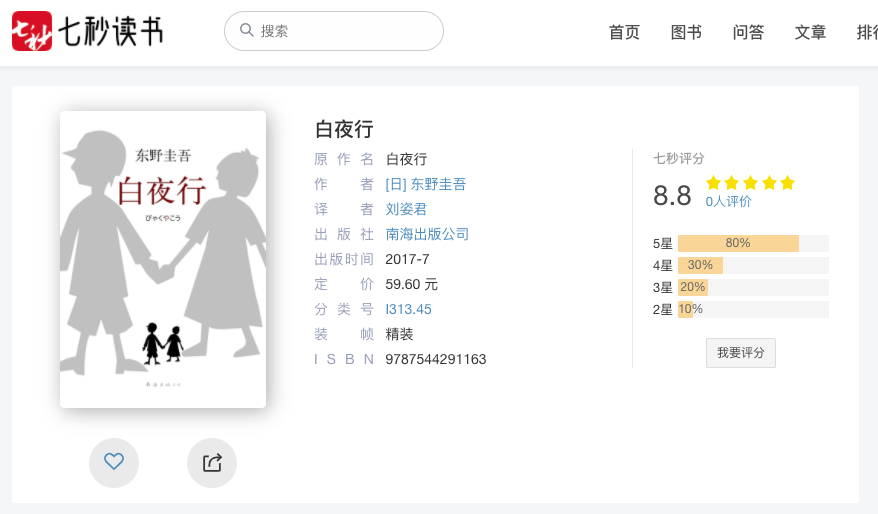The height and width of the screenshot is (514, 878).
Task: Open the classification link I313.45
Action: click(408, 309)
